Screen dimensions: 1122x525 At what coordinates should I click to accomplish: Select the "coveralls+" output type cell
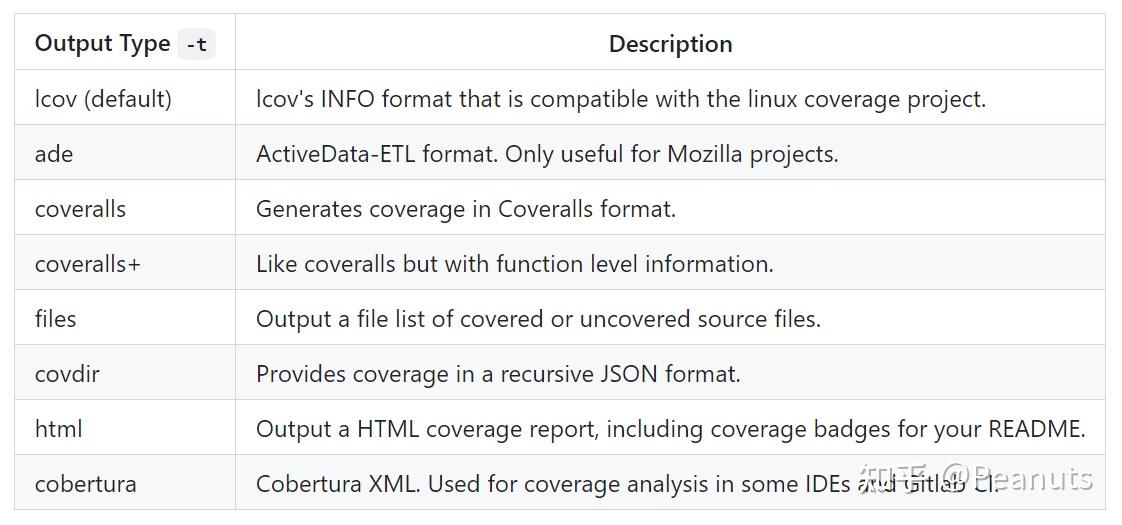point(88,264)
